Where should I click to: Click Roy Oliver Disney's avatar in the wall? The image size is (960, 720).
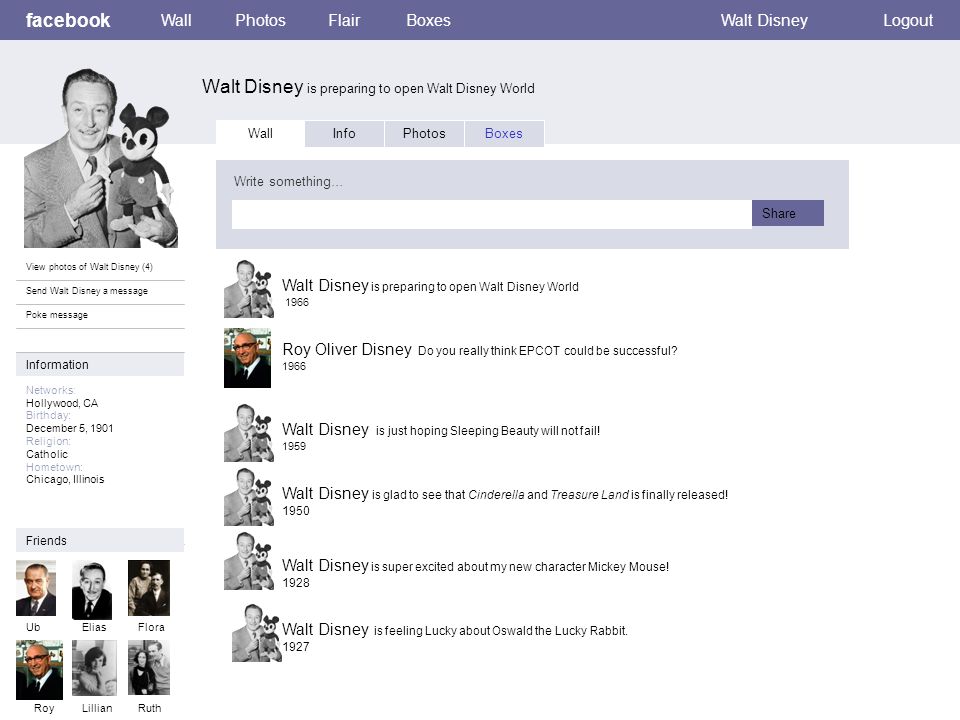click(x=247, y=358)
